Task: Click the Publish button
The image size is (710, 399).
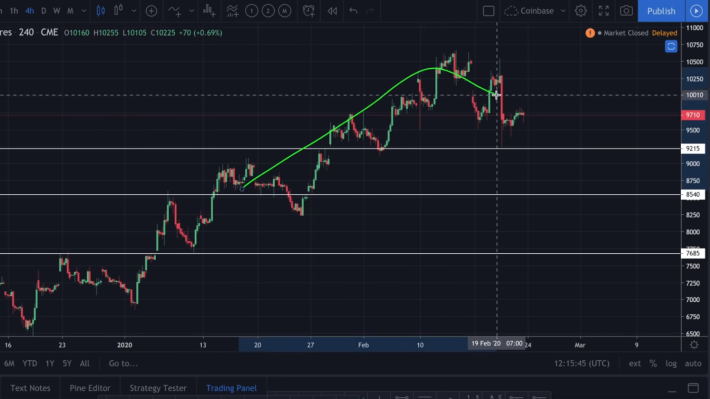Action: click(661, 11)
